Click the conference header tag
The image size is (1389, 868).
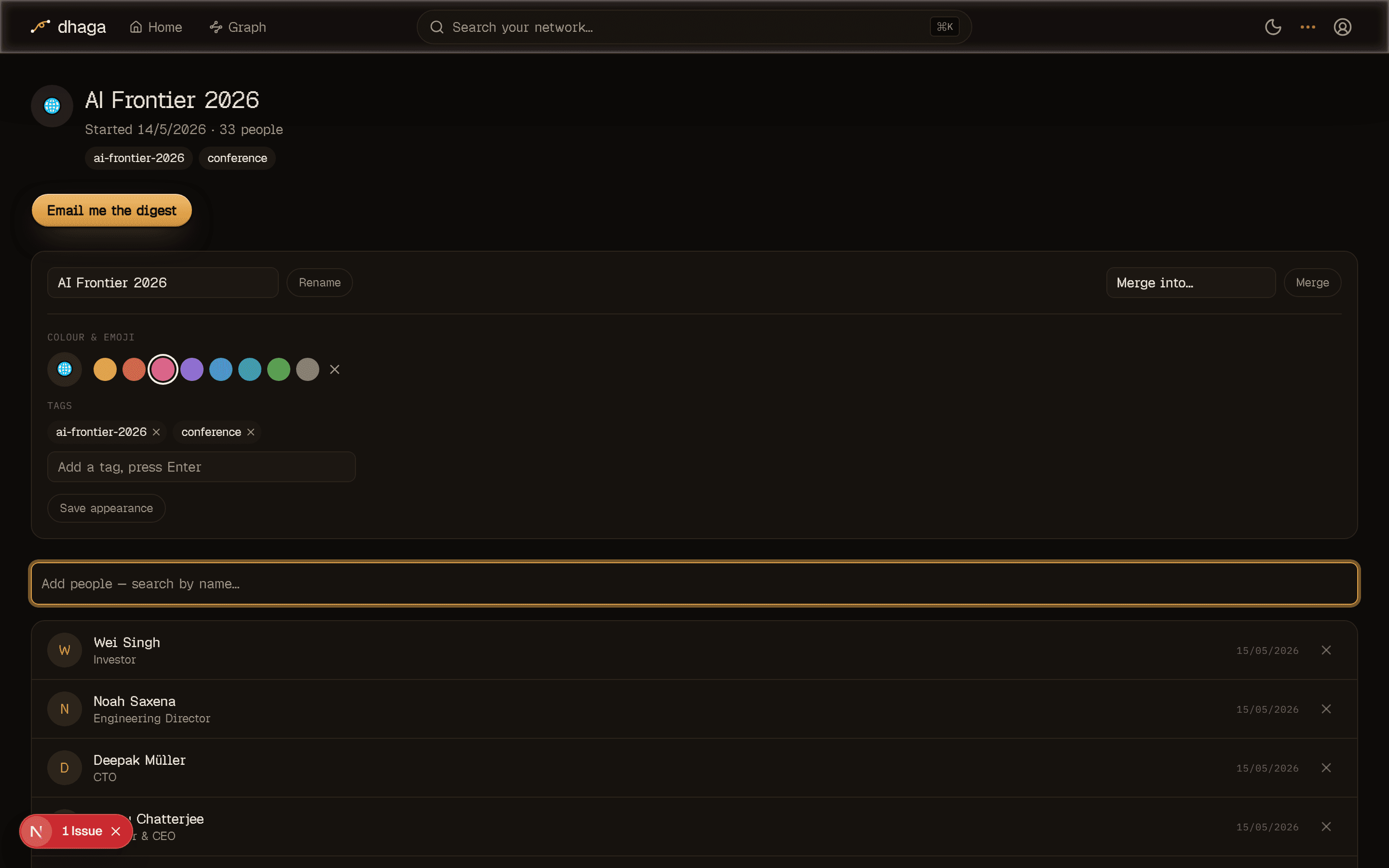click(x=237, y=159)
